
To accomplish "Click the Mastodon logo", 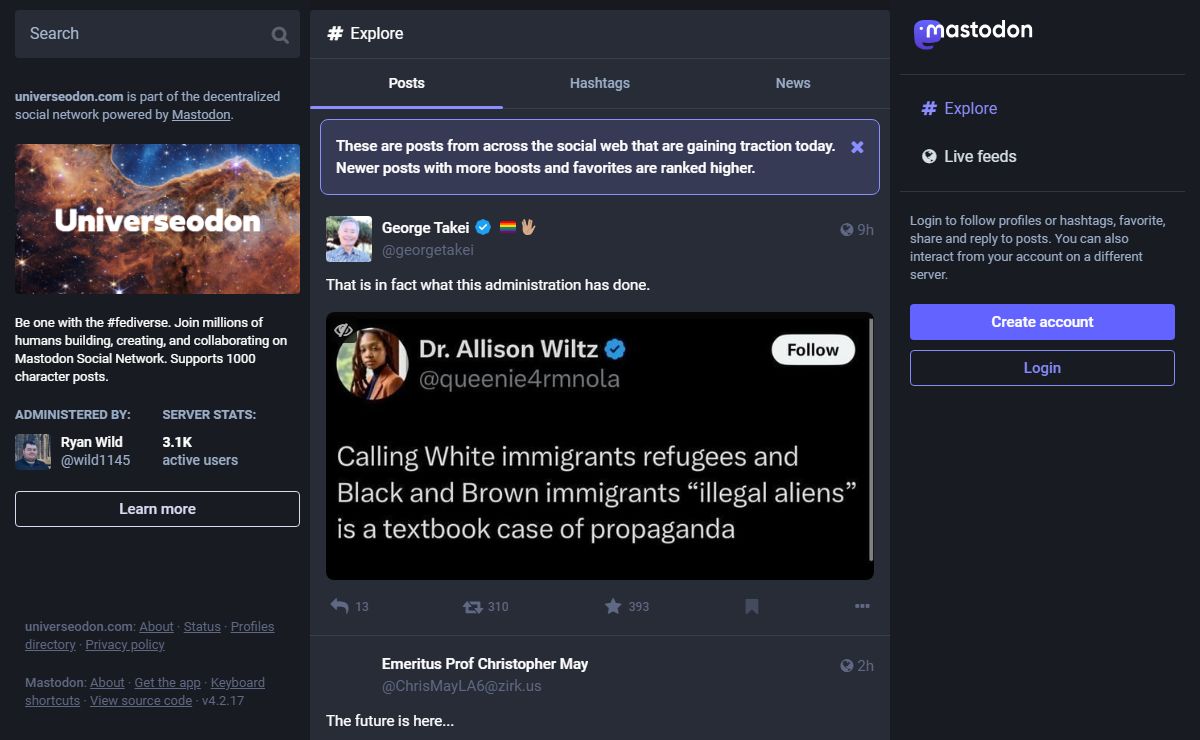I will pyautogui.click(x=973, y=33).
